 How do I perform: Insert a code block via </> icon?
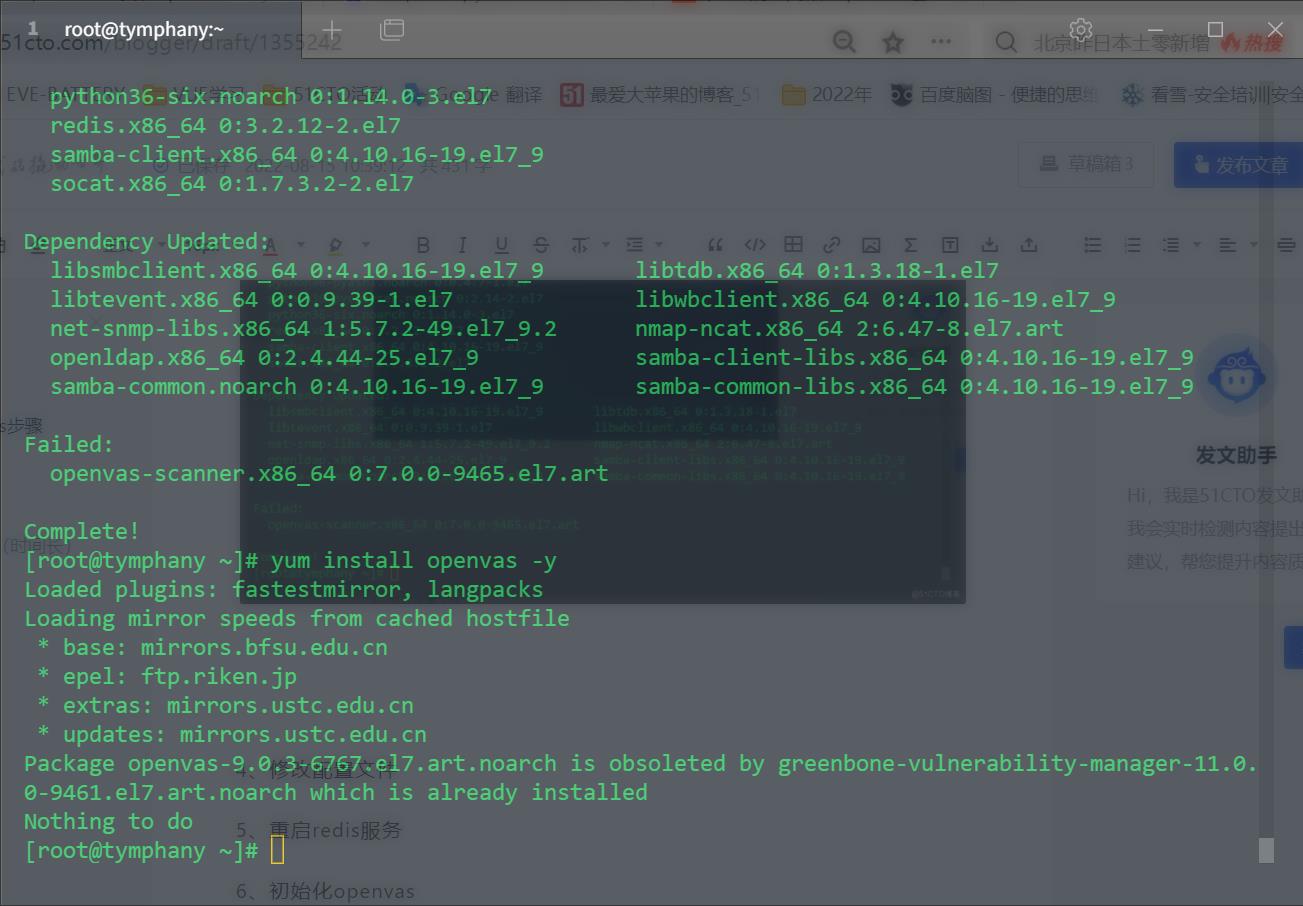755,245
